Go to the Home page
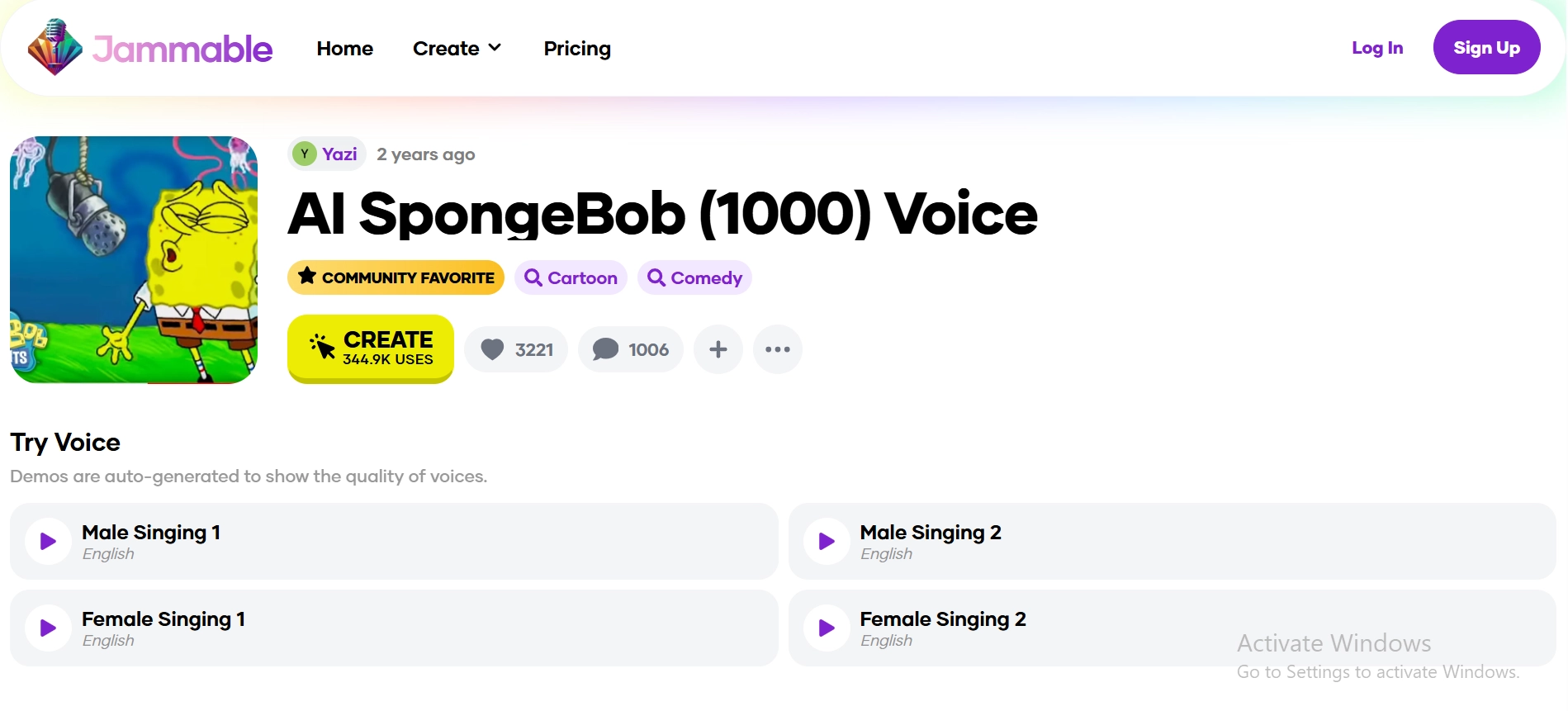Image resolution: width=1568 pixels, height=711 pixels. tap(344, 48)
